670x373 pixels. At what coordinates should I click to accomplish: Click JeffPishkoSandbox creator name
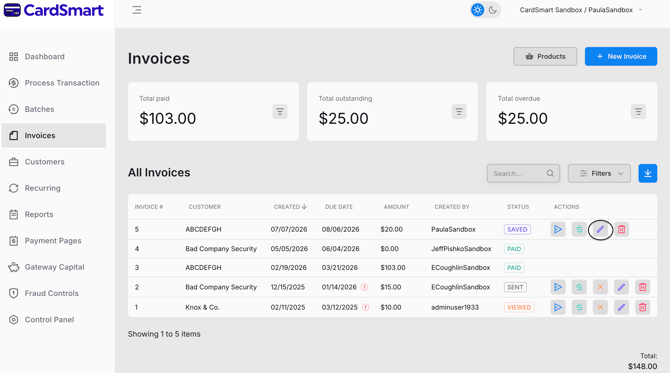pos(461,249)
